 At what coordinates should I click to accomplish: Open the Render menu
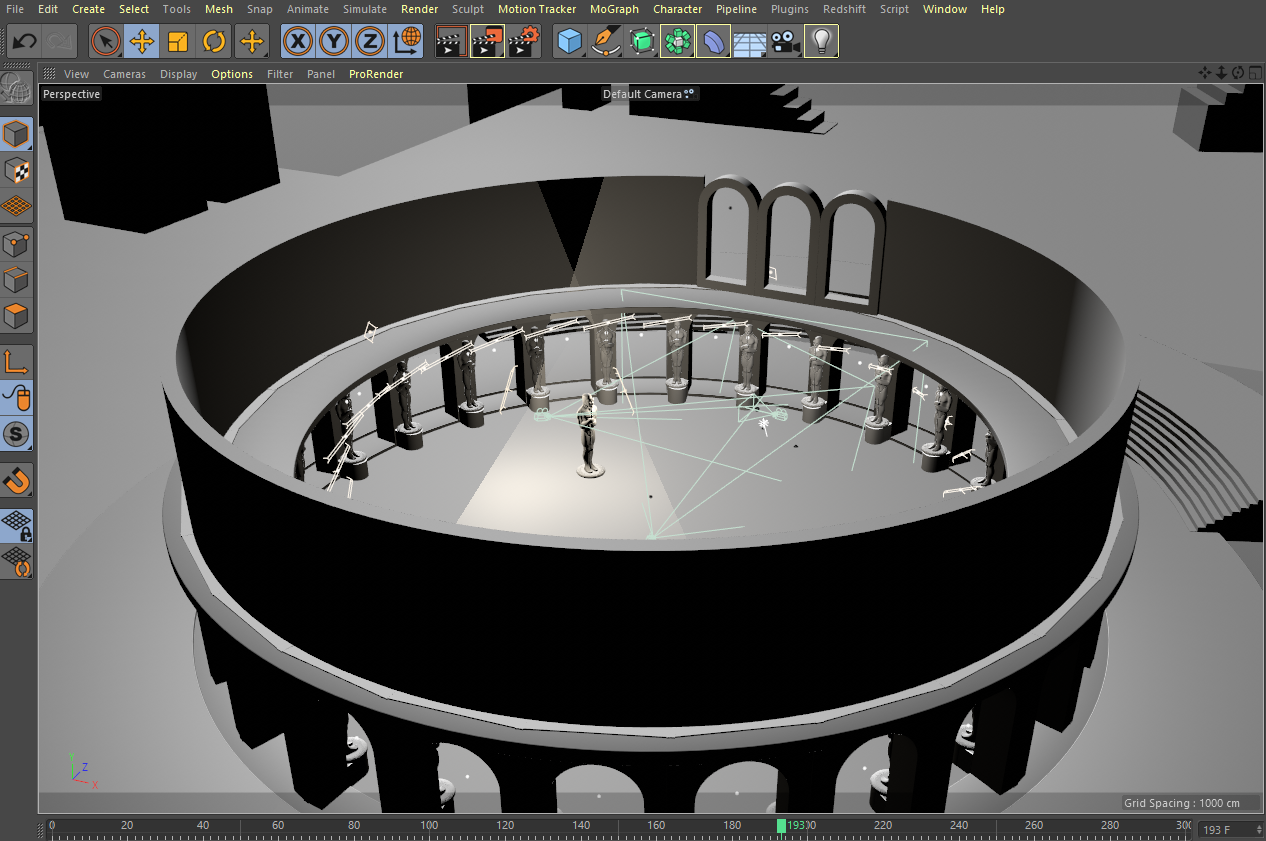(x=419, y=9)
